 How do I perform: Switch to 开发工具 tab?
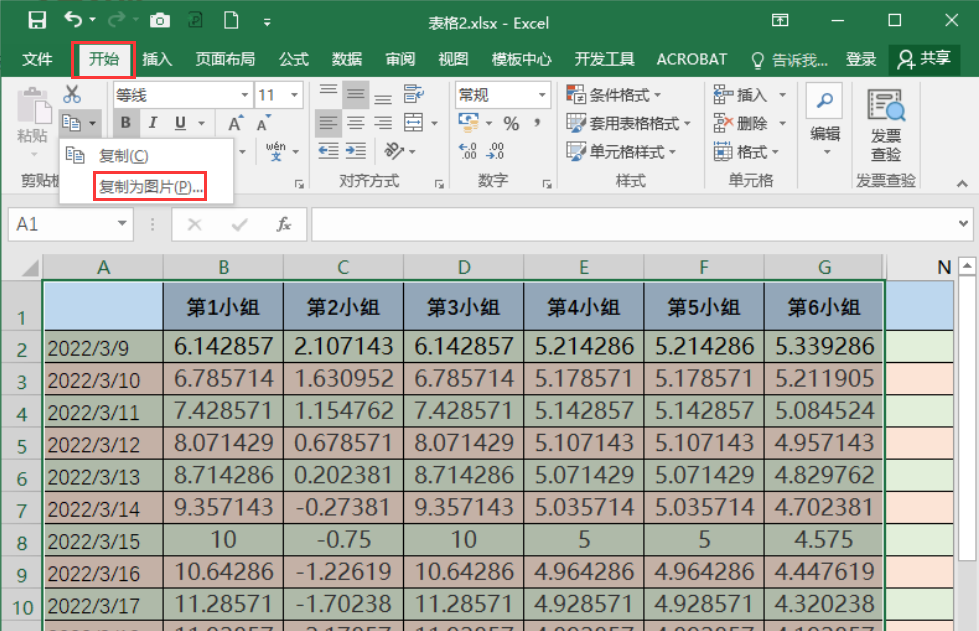click(x=604, y=59)
